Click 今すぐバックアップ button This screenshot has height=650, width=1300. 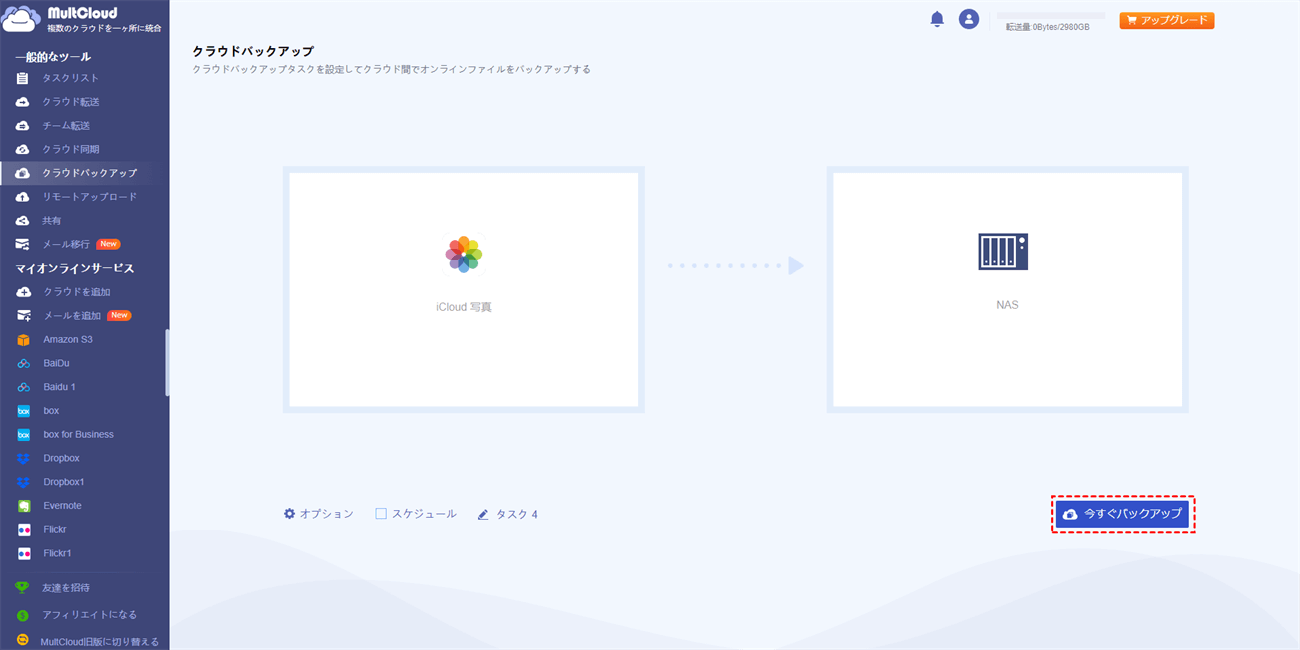(1123, 514)
